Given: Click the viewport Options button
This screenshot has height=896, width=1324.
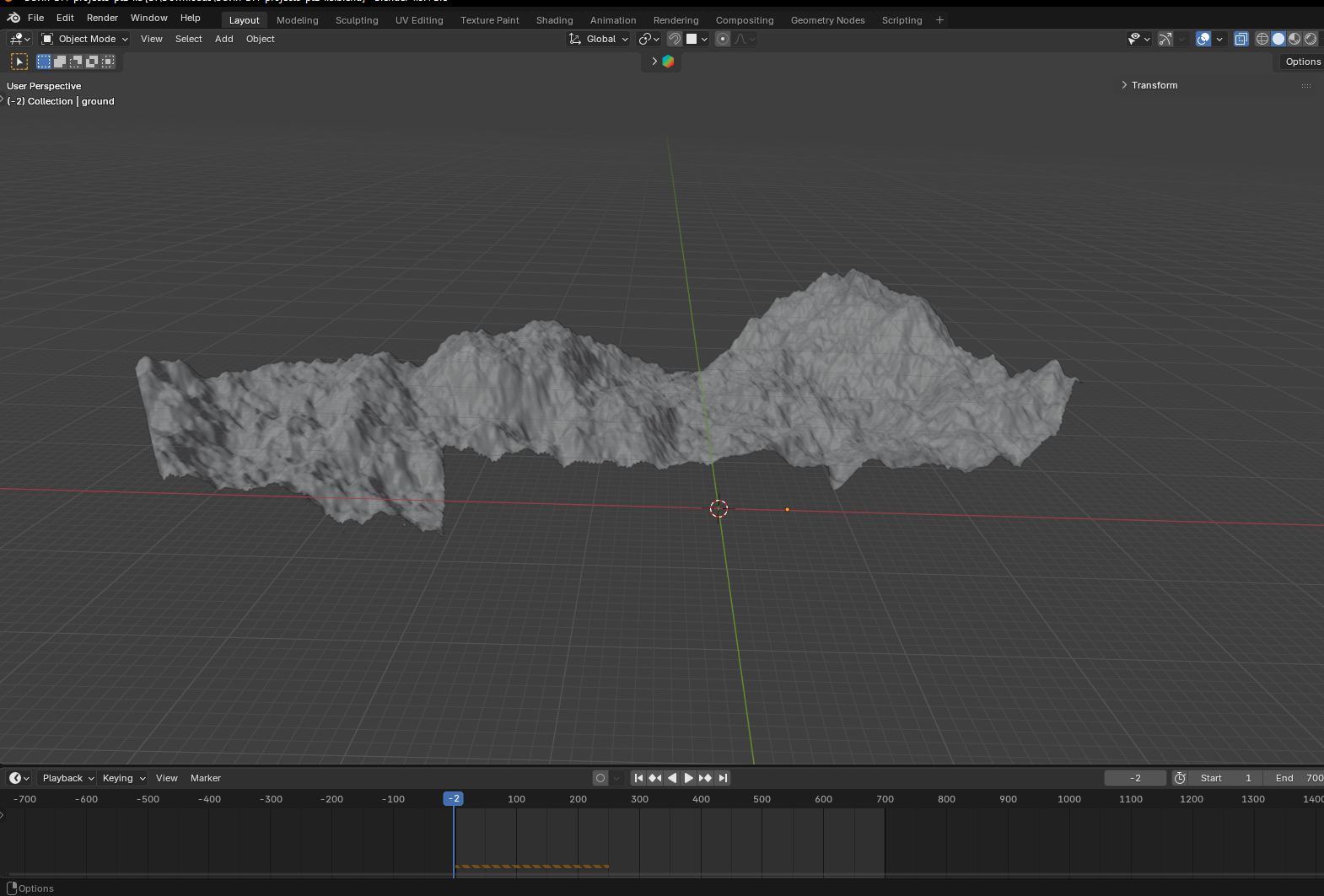Looking at the screenshot, I should [x=1302, y=62].
